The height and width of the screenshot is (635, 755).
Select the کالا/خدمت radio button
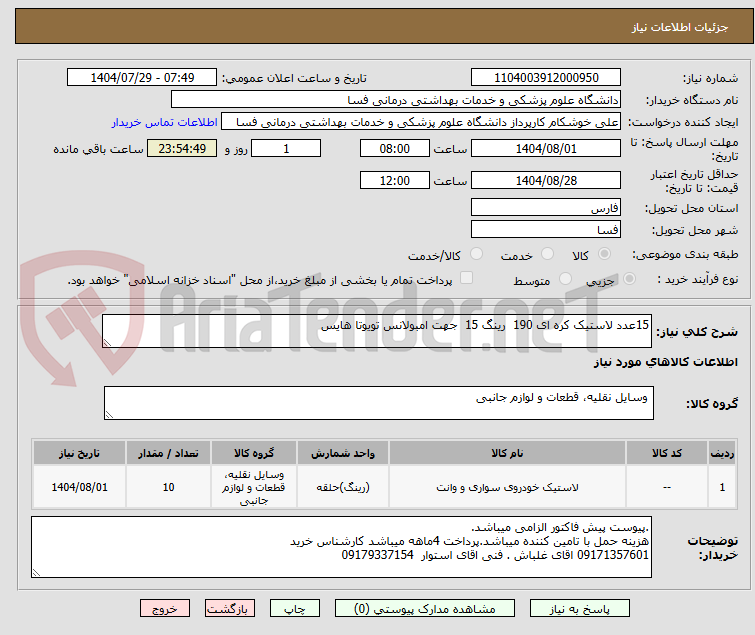[x=476, y=254]
